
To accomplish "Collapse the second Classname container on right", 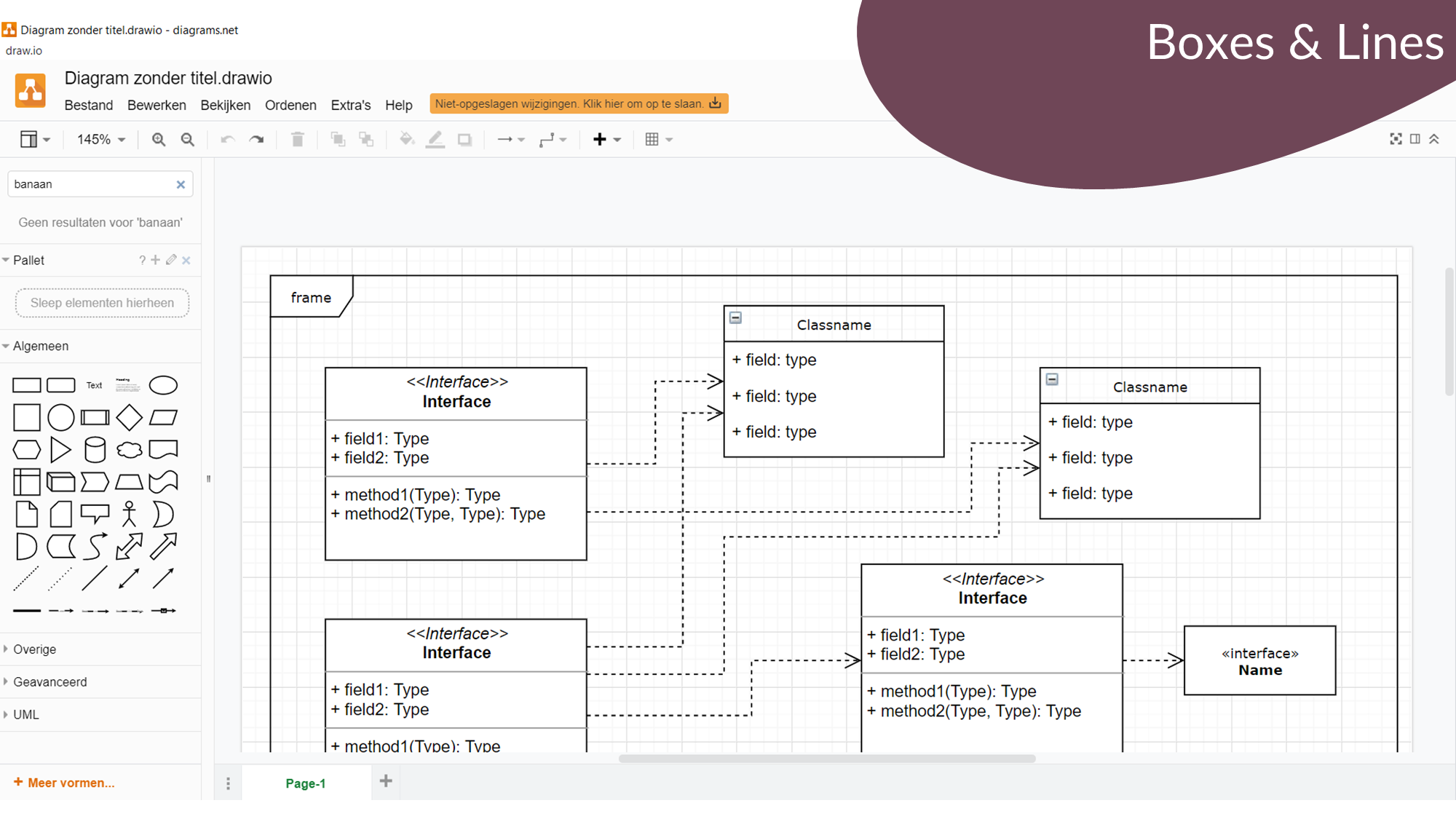I will 1052,379.
